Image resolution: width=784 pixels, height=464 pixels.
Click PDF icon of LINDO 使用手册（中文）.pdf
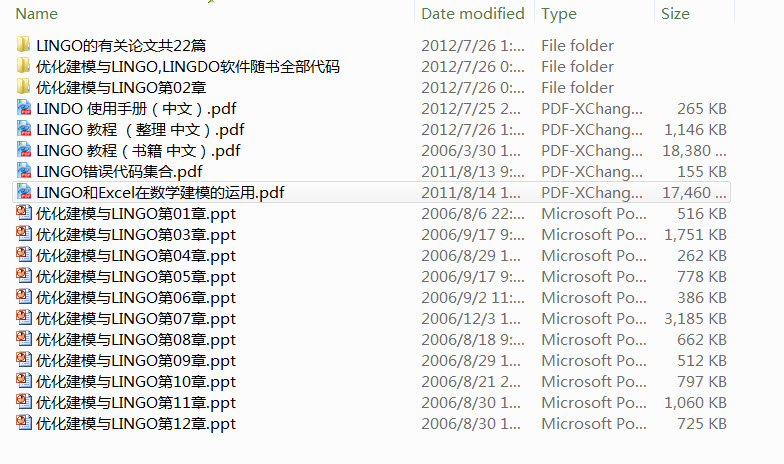(24, 108)
